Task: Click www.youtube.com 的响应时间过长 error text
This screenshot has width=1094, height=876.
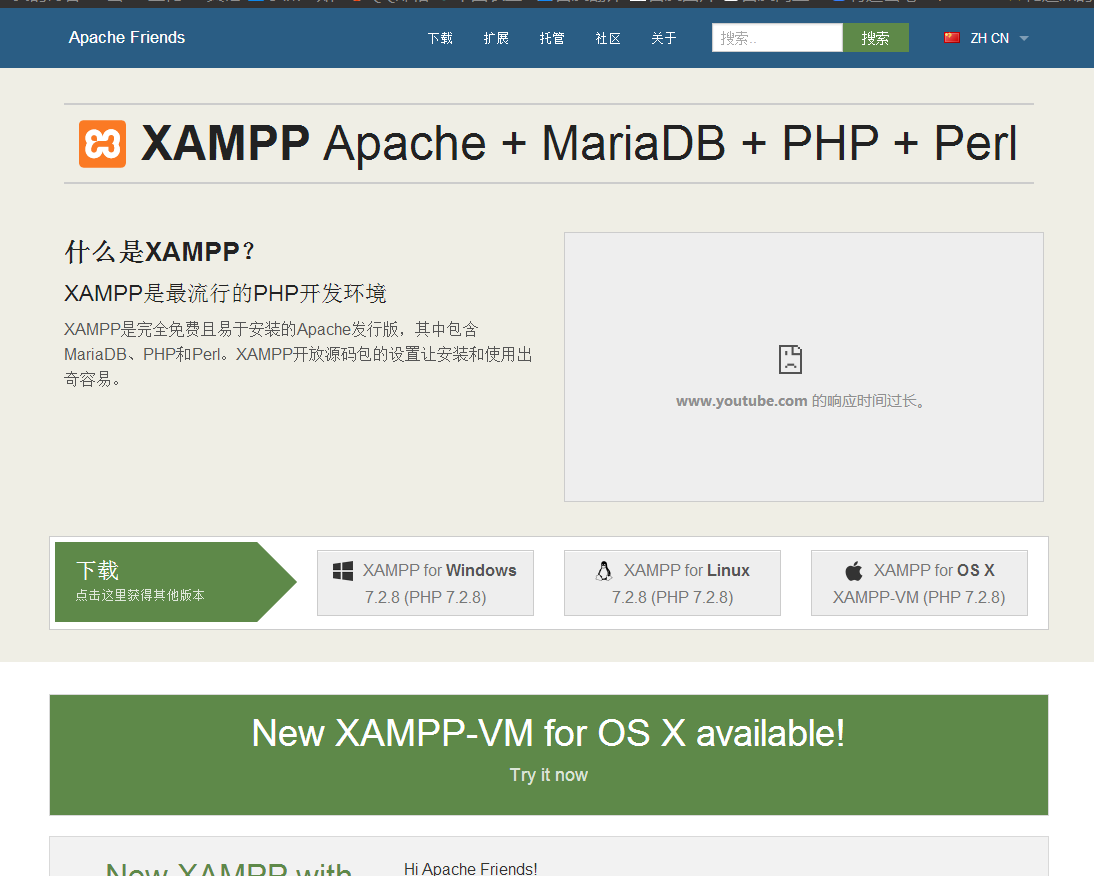Action: coord(801,401)
